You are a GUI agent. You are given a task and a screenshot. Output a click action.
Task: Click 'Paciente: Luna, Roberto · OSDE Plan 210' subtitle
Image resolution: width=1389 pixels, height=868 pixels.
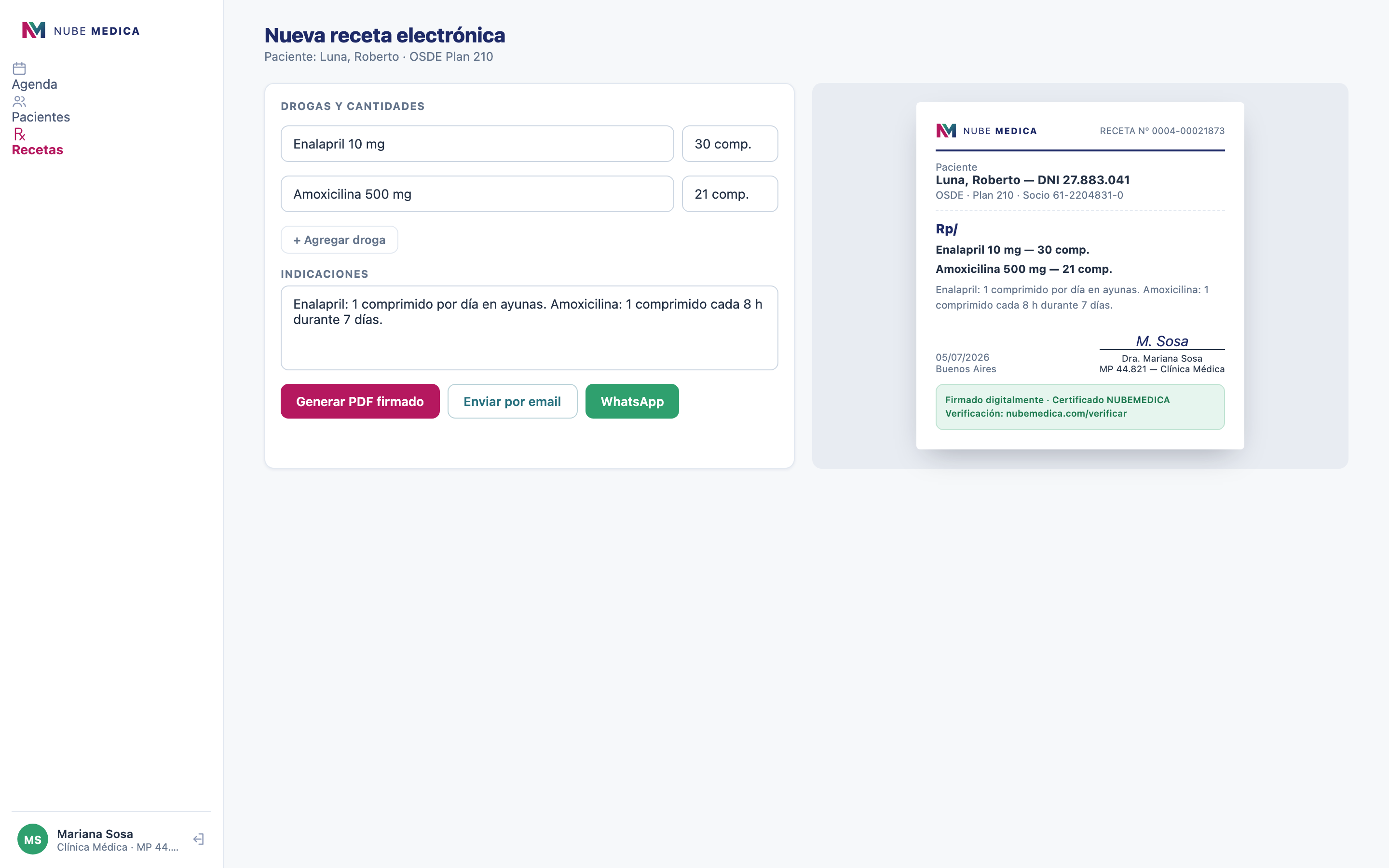coord(378,56)
